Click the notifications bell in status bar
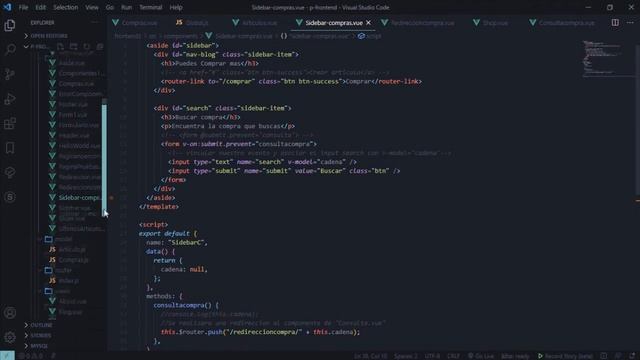 point(633,356)
